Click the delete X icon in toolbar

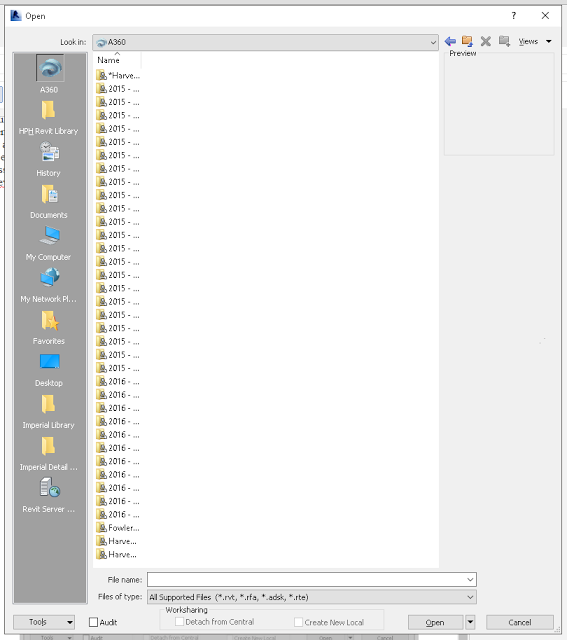pos(485,41)
